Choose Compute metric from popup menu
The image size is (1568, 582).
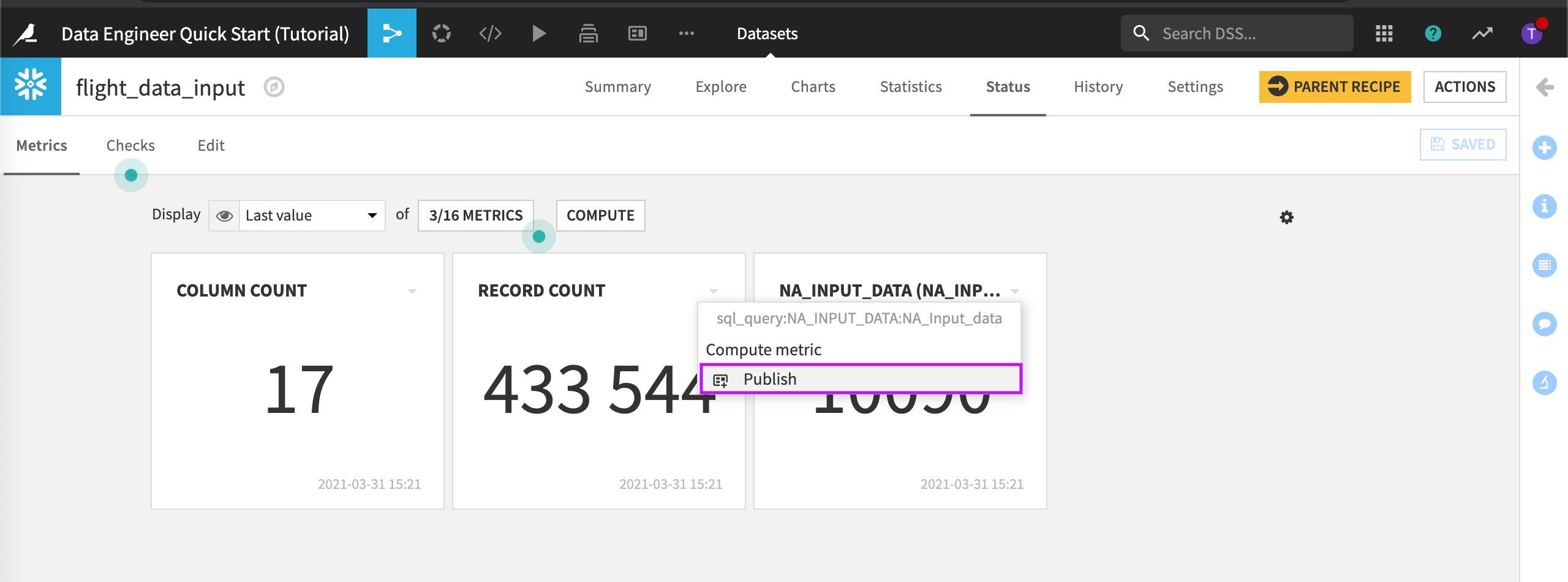click(x=859, y=349)
